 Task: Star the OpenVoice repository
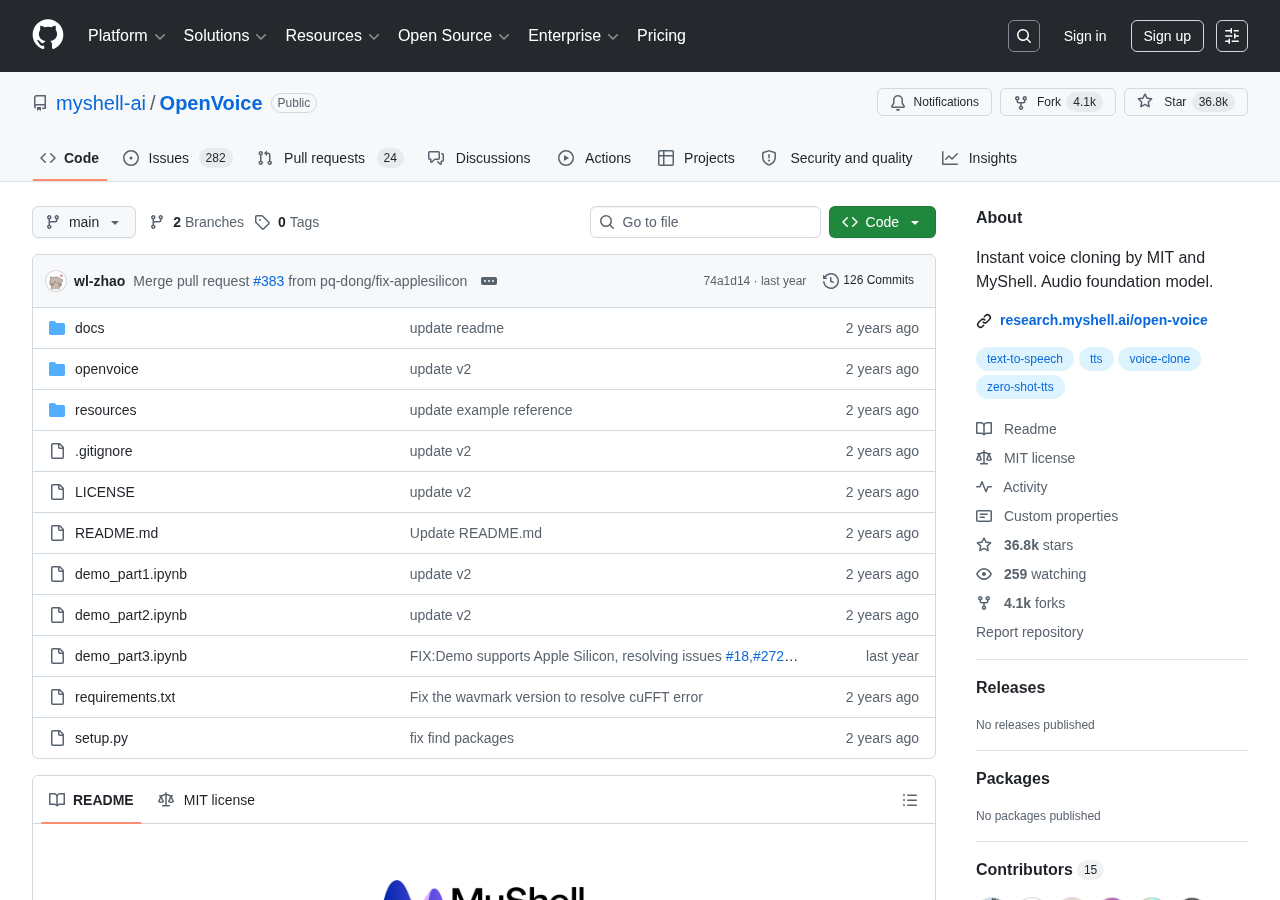pyautogui.click(x=1186, y=102)
